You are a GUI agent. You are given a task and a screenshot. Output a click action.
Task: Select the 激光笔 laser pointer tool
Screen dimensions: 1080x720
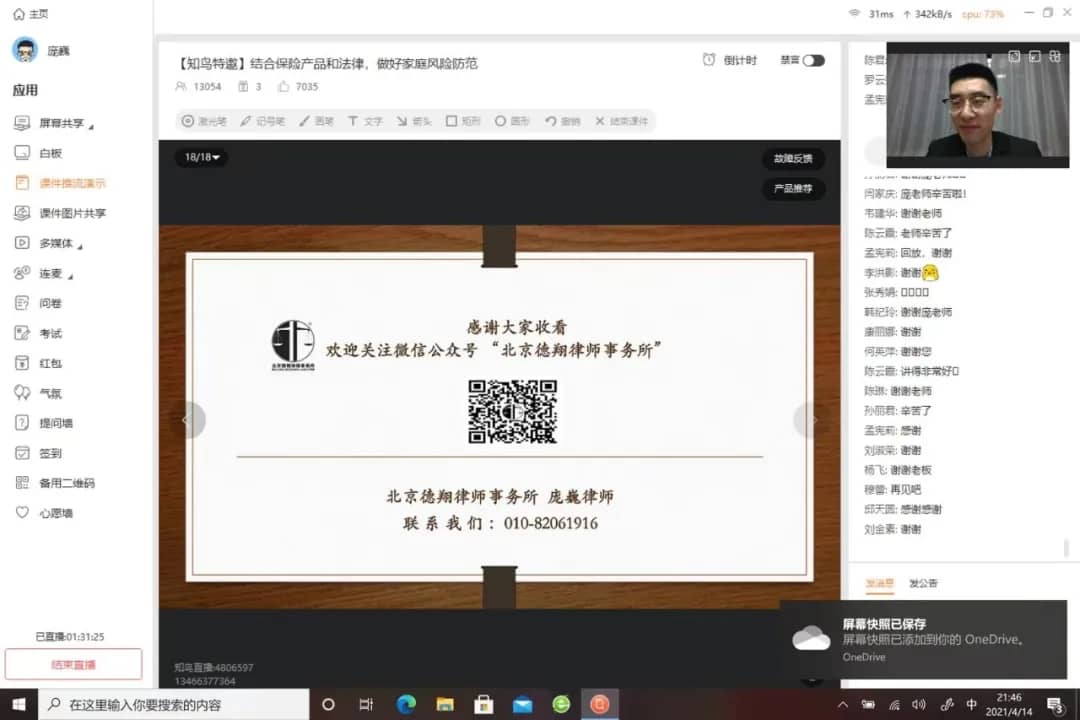point(204,121)
